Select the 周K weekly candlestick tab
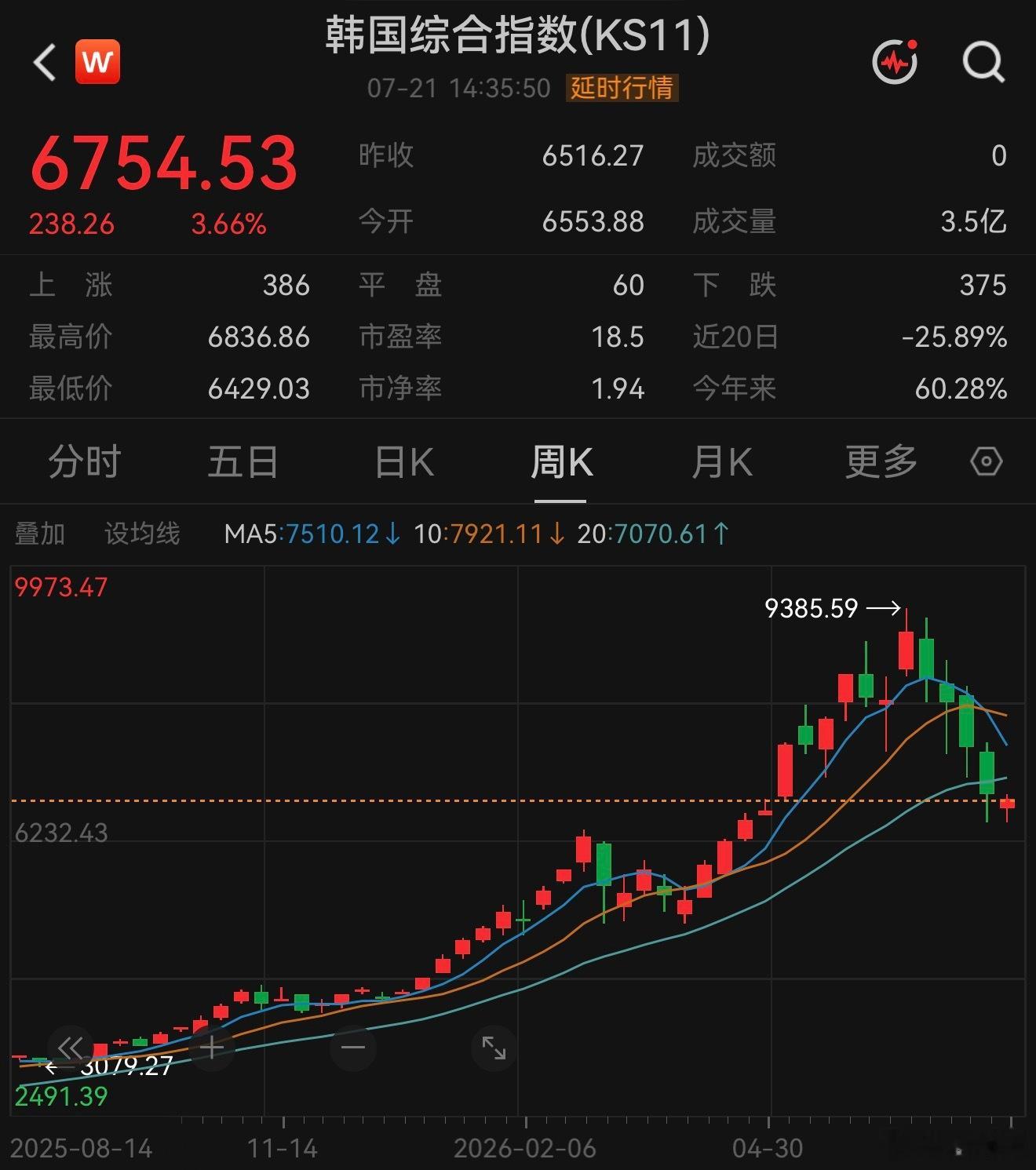Screen dimensions: 1036x1170 561,461
